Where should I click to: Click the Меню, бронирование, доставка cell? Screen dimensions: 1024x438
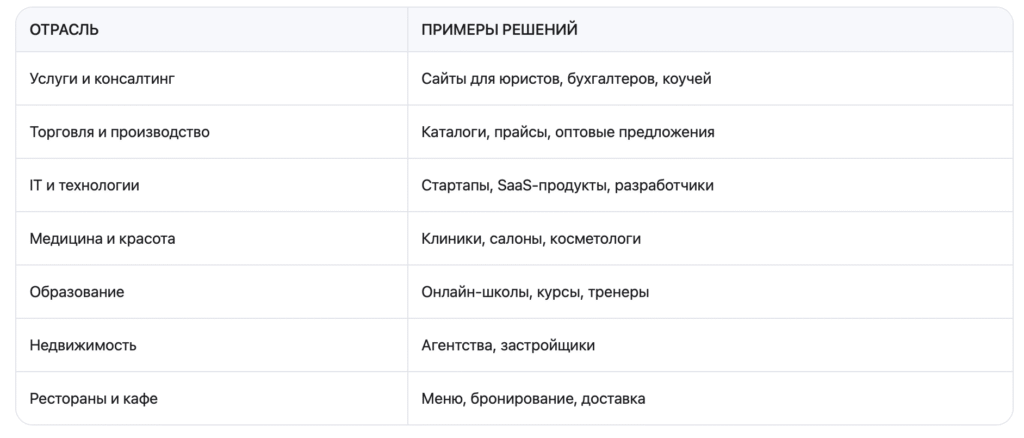coord(533,399)
